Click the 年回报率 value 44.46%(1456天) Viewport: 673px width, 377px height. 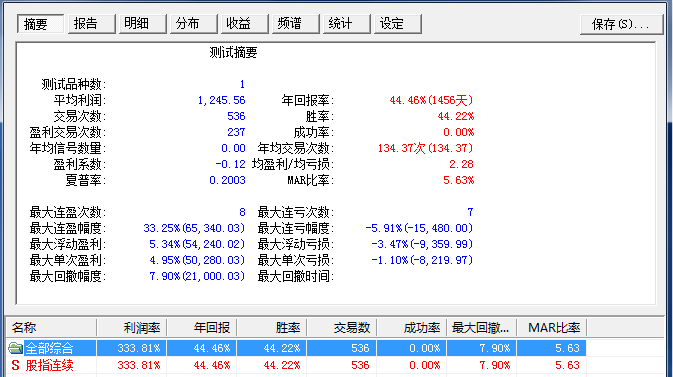coord(431,100)
